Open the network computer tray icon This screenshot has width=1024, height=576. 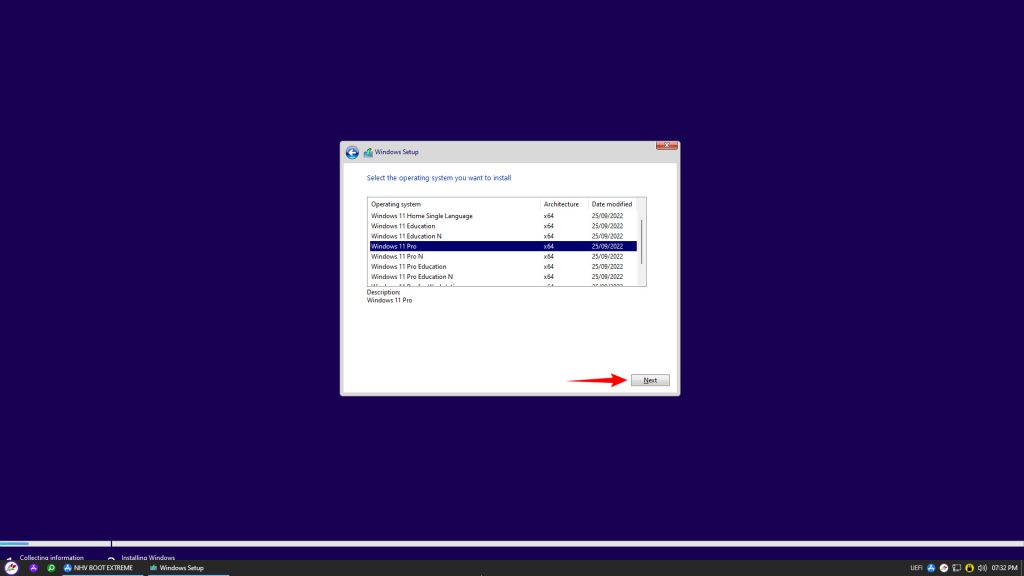tap(957, 568)
